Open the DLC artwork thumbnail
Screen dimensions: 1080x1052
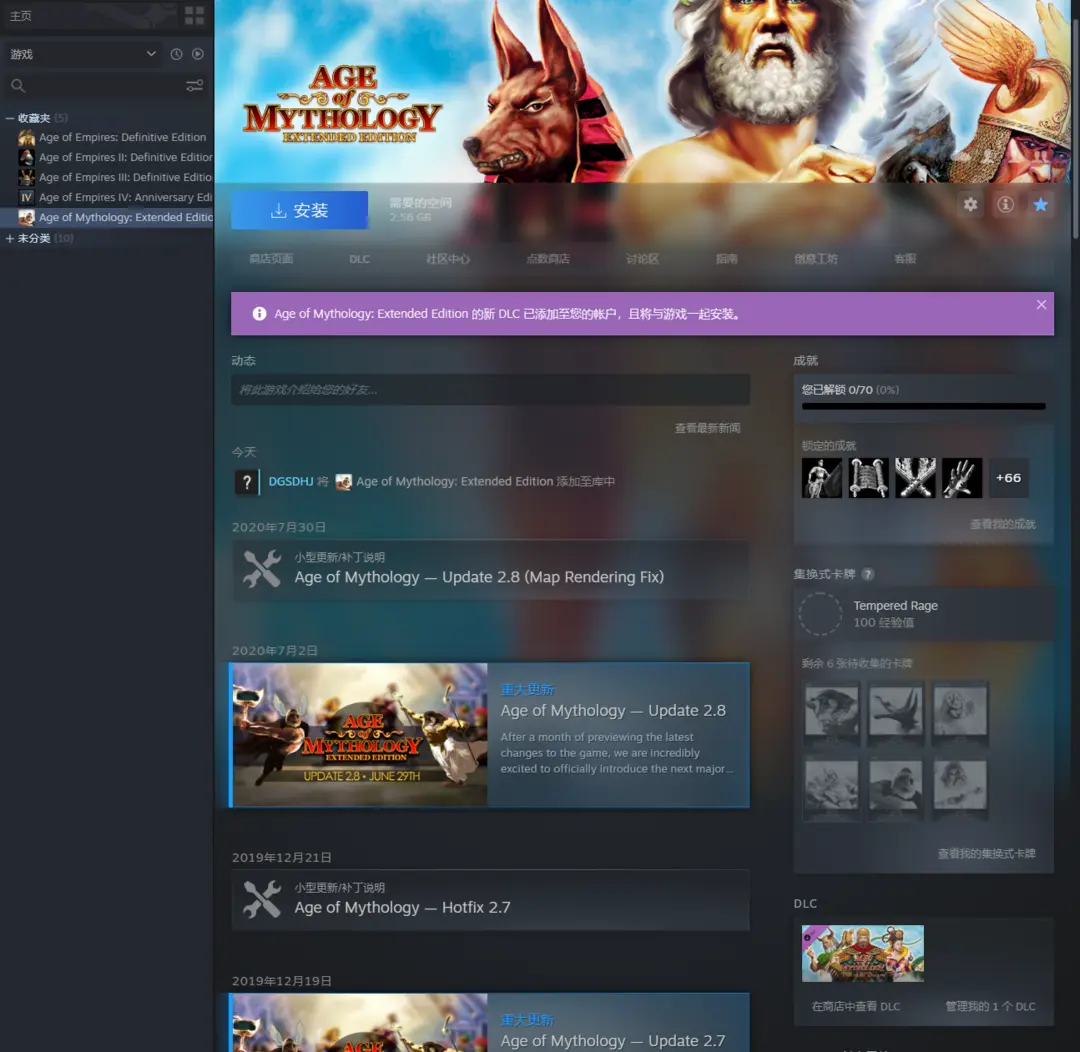[x=862, y=953]
